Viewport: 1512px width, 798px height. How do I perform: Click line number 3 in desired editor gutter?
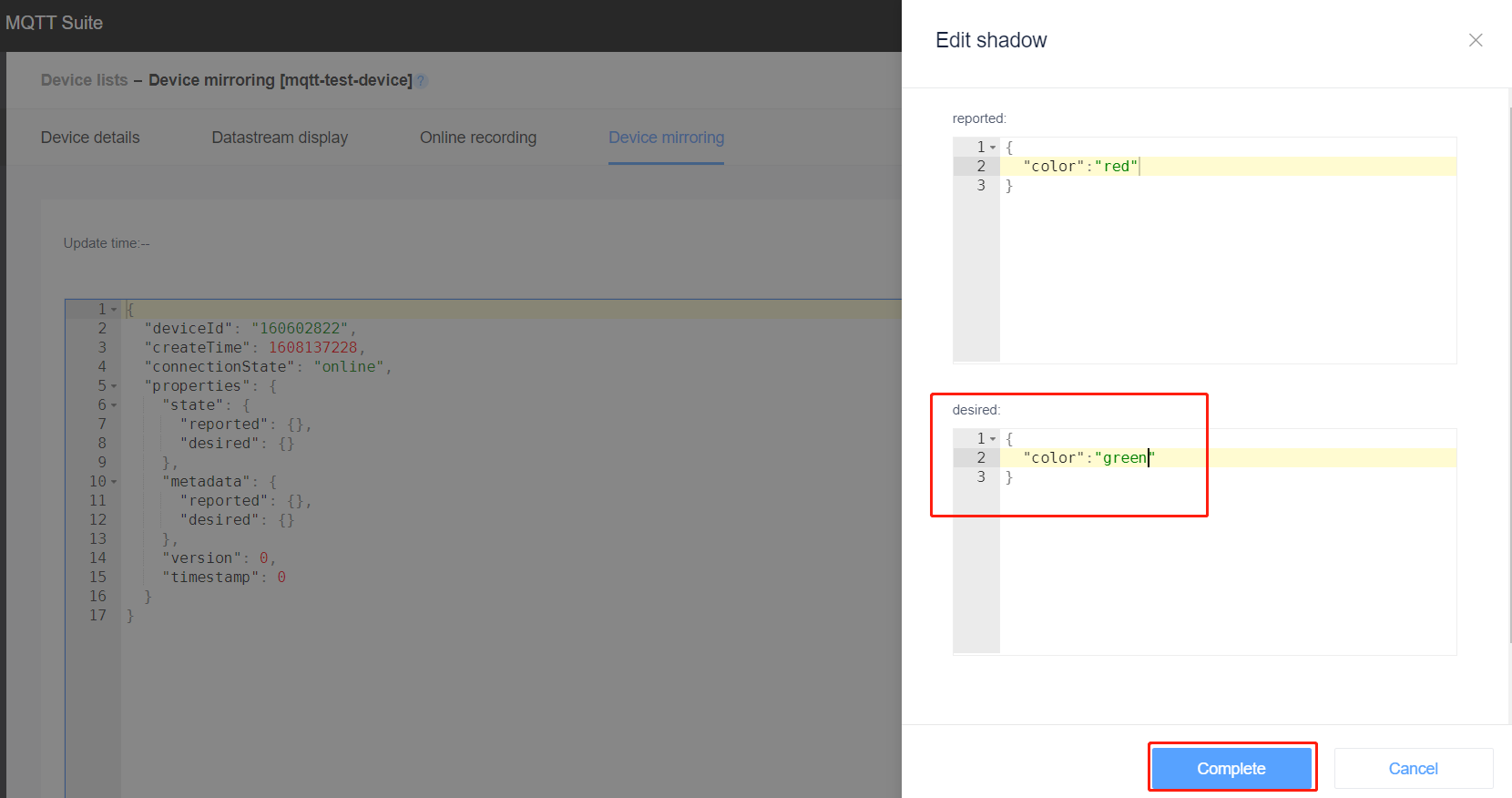[981, 476]
